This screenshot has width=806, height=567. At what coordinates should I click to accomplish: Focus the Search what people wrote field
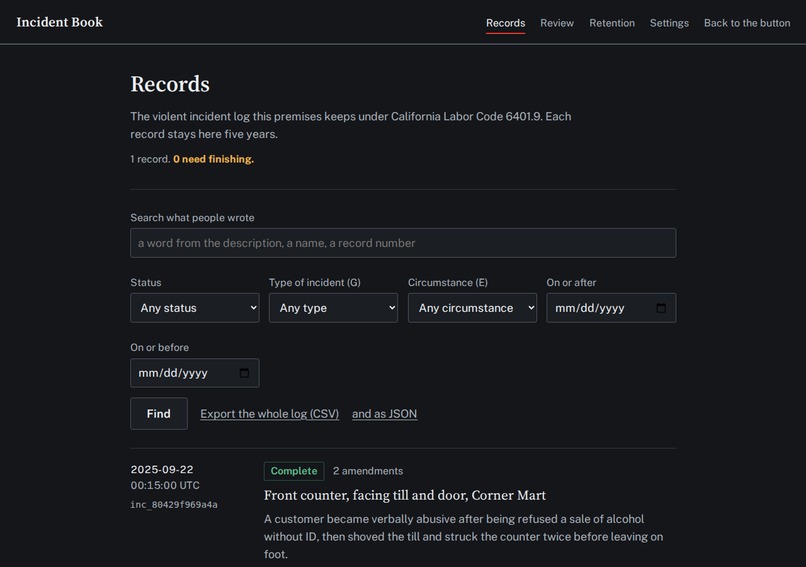[x=403, y=243]
